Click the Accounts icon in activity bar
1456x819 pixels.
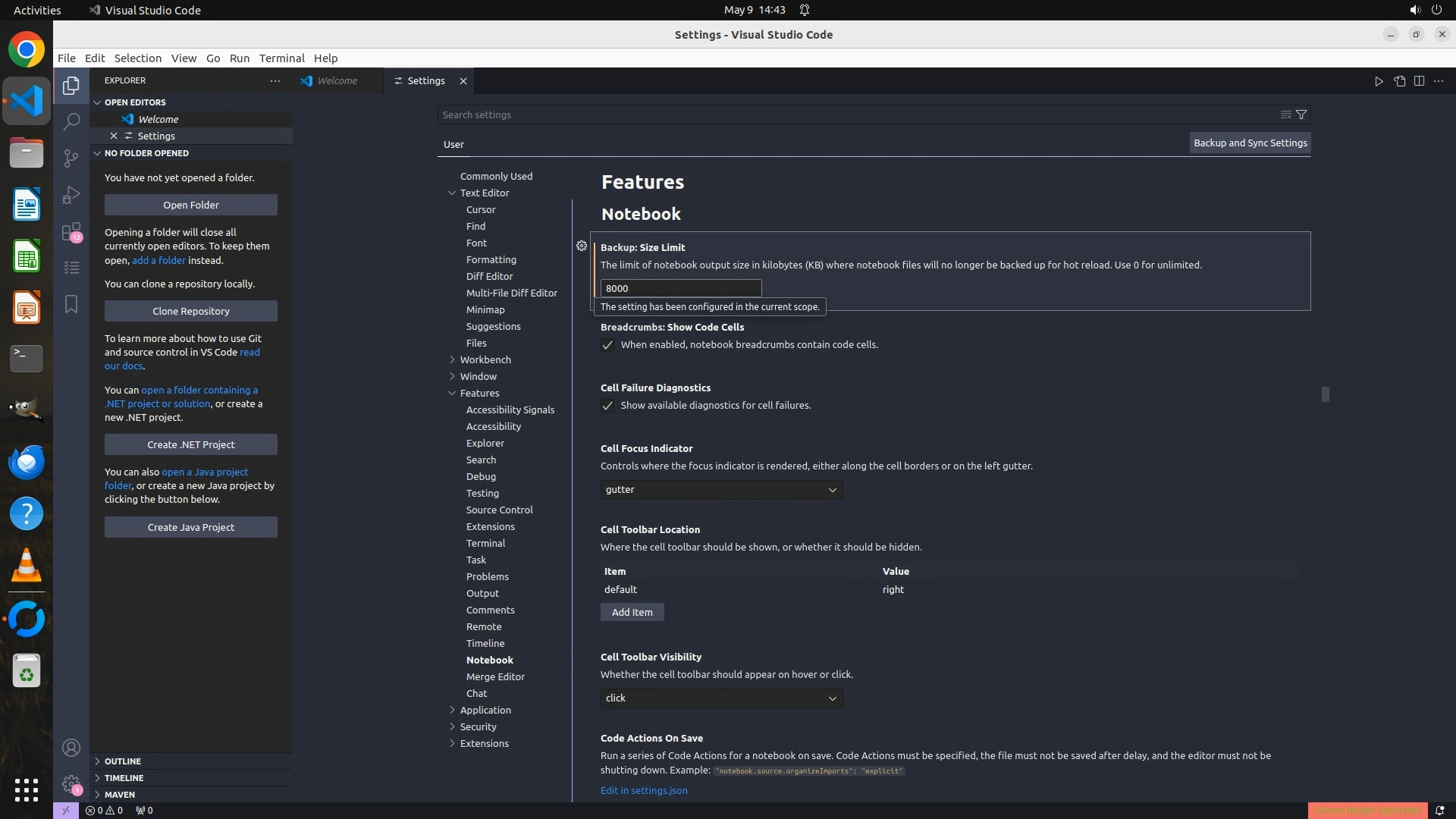click(71, 748)
